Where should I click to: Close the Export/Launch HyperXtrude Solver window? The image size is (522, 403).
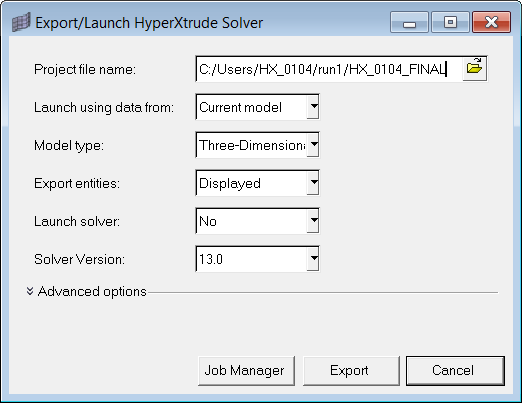[491, 22]
